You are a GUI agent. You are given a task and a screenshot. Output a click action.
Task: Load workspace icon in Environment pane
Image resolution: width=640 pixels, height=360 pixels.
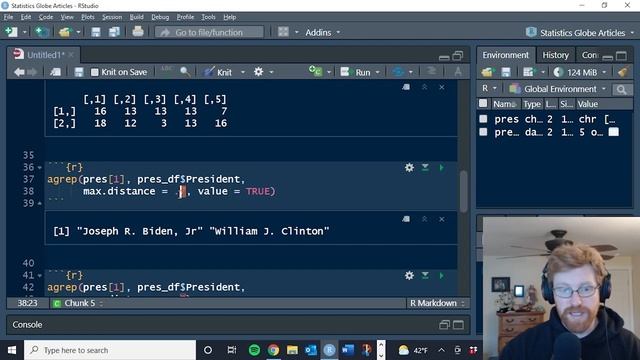pos(487,73)
